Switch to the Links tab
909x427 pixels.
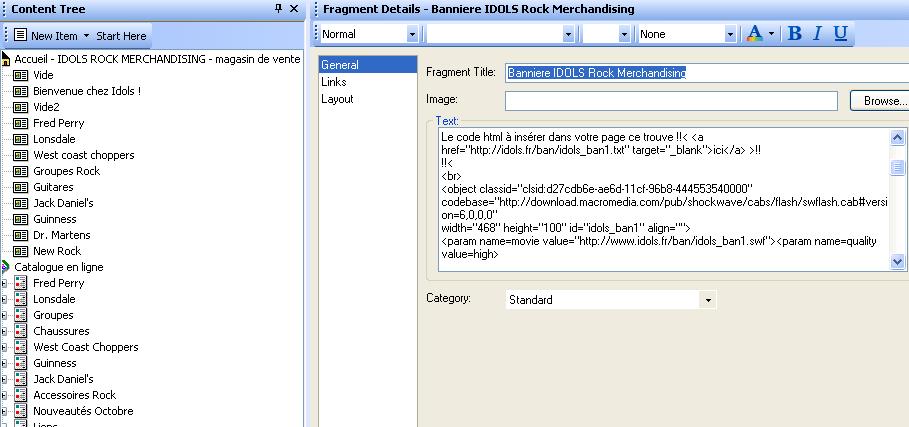(334, 82)
